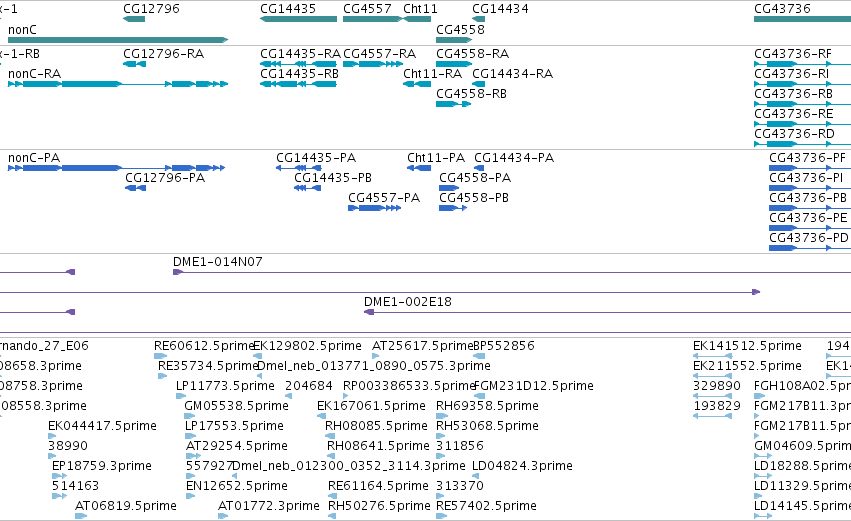The width and height of the screenshot is (851, 521).
Task: Select transcript CG4558-RB
Action: click(453, 104)
